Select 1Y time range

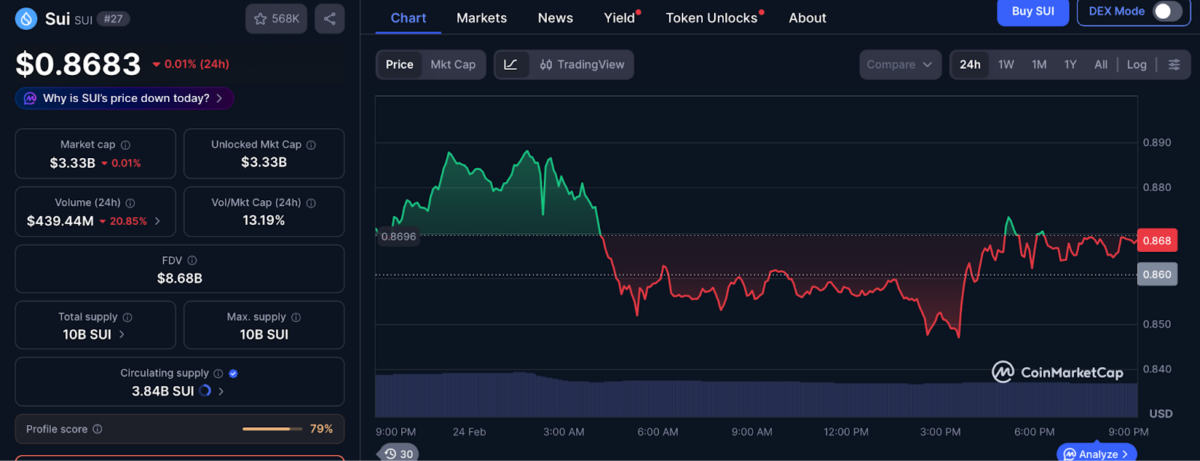[x=1070, y=64]
